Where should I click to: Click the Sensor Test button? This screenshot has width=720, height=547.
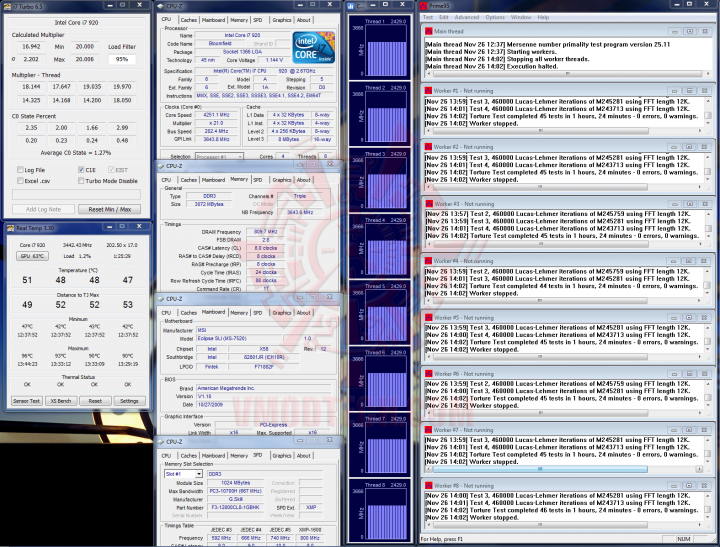coord(27,401)
